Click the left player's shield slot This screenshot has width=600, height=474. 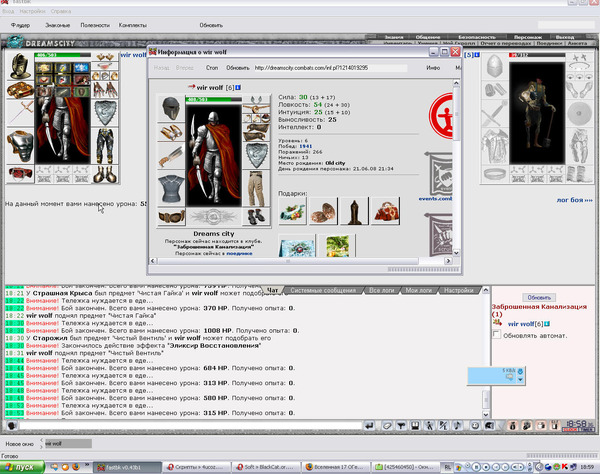[x=105, y=113]
